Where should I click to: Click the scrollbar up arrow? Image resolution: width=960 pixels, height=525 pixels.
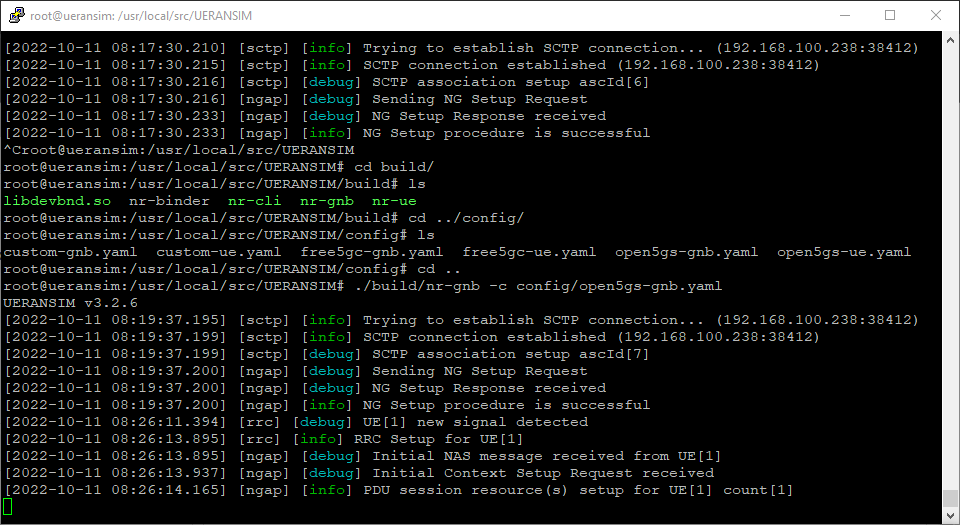950,41
